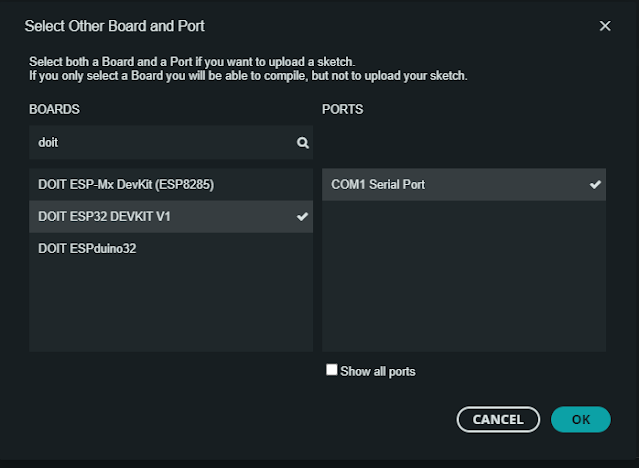Screen dimensions: 639x468
Task: Close the Select Other Board dialog
Action: pyautogui.click(x=605, y=26)
